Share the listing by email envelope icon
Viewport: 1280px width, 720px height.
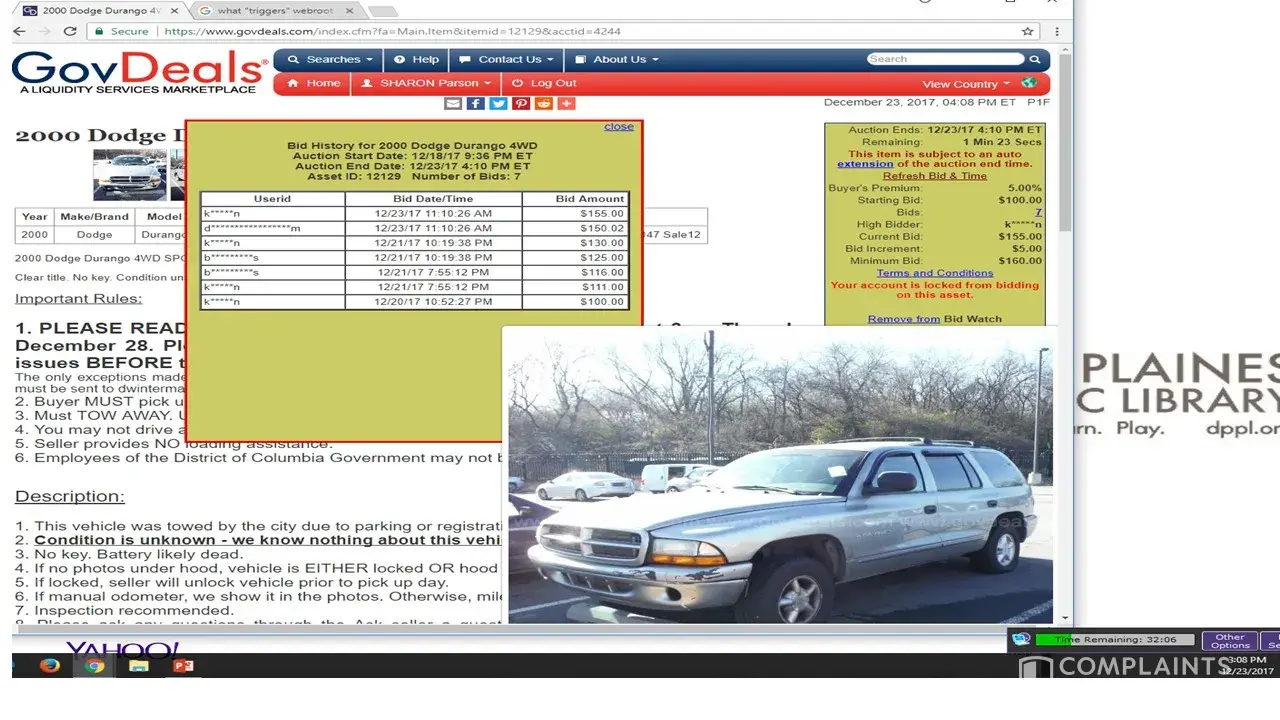(453, 103)
